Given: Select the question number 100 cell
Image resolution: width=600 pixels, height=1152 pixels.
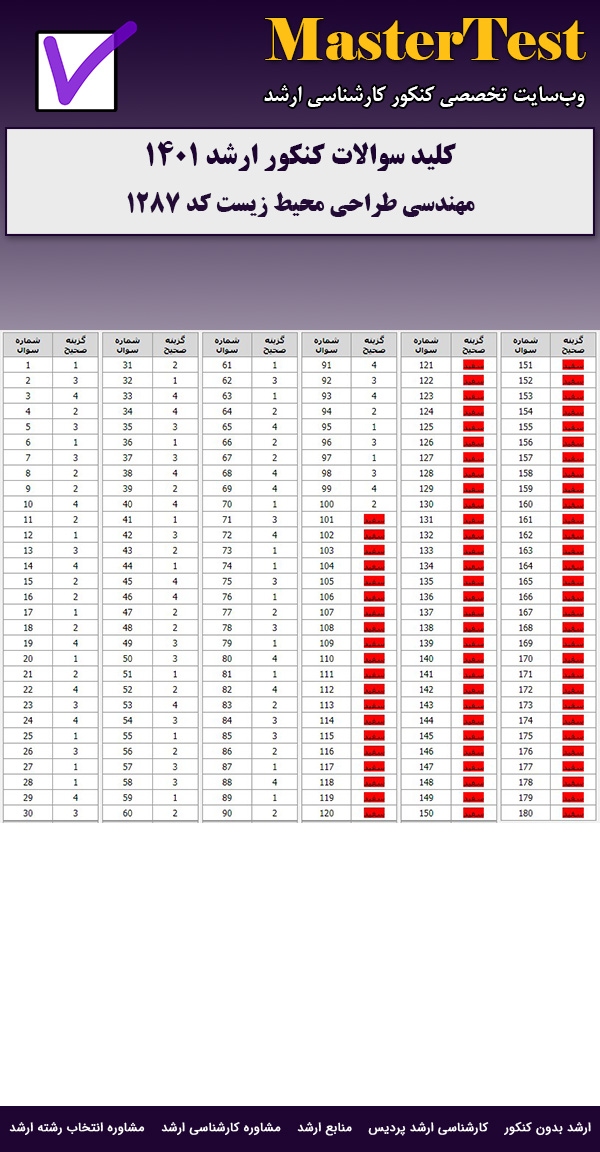Looking at the screenshot, I should [327, 504].
